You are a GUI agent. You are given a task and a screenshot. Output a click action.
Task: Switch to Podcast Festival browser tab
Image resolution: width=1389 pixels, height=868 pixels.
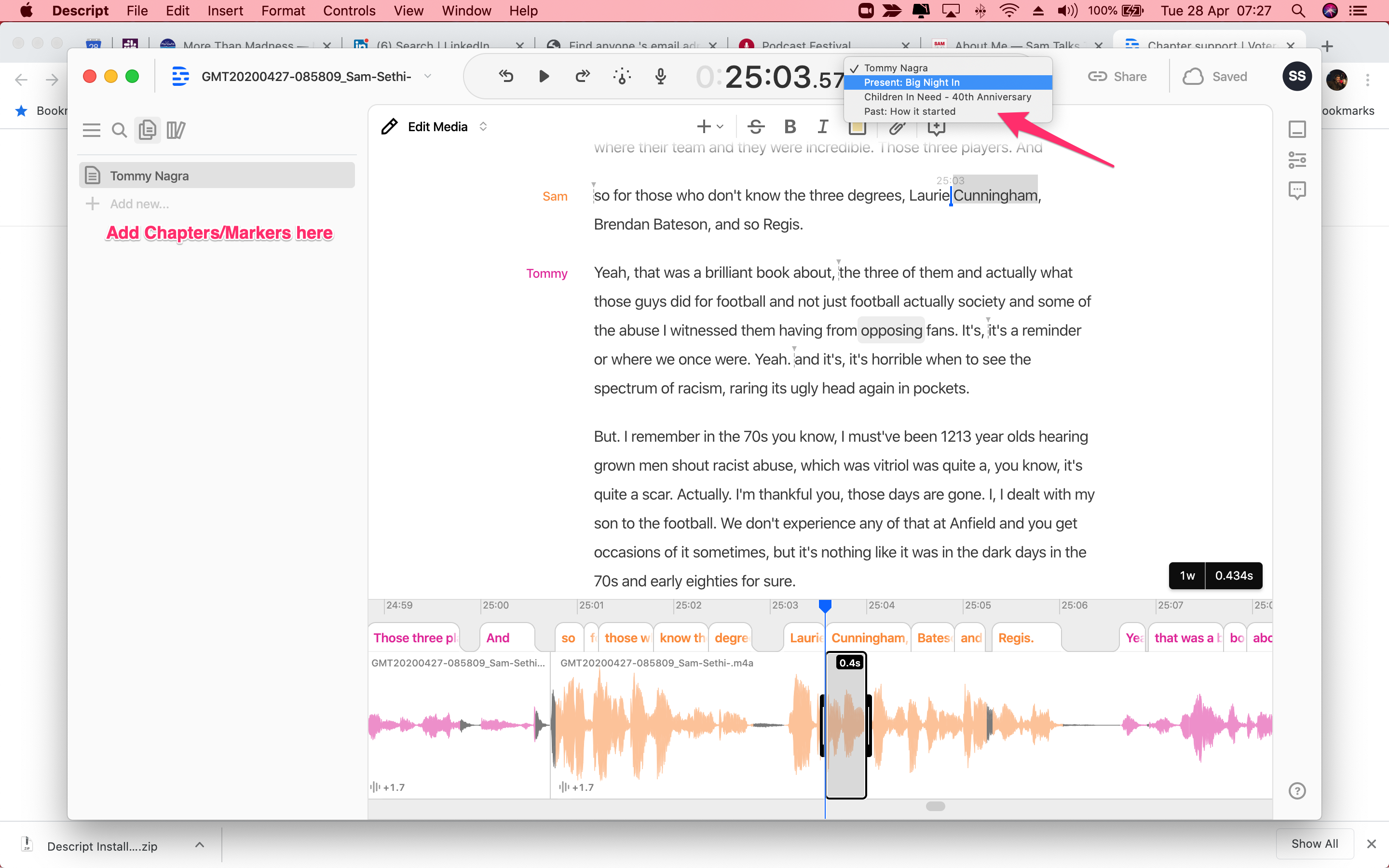806,45
